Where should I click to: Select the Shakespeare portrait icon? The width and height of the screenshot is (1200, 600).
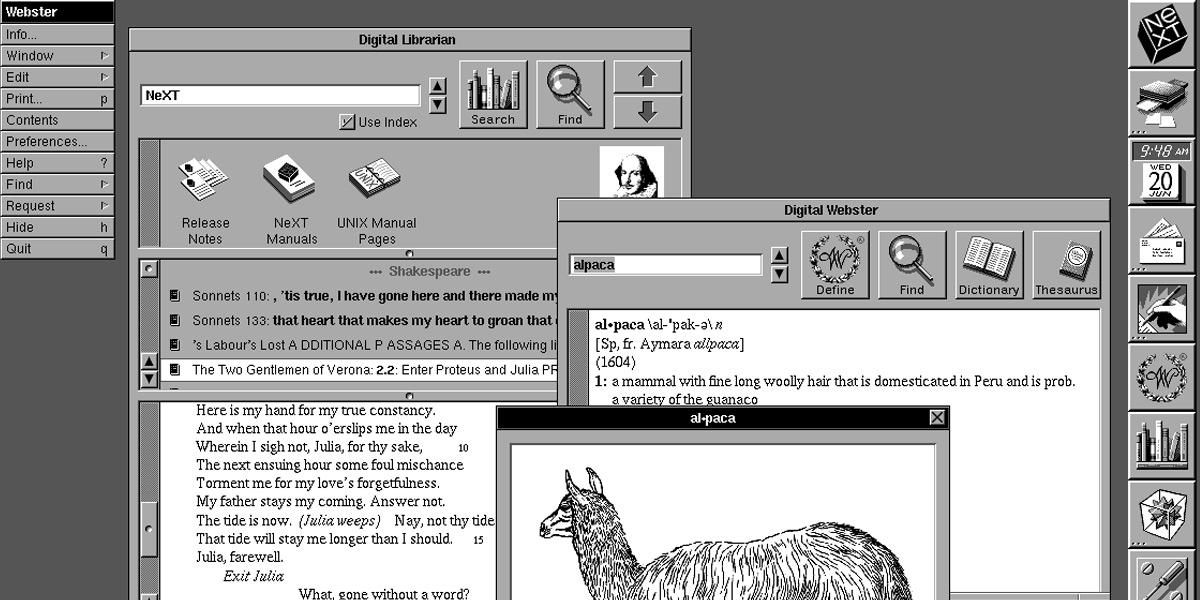point(631,172)
